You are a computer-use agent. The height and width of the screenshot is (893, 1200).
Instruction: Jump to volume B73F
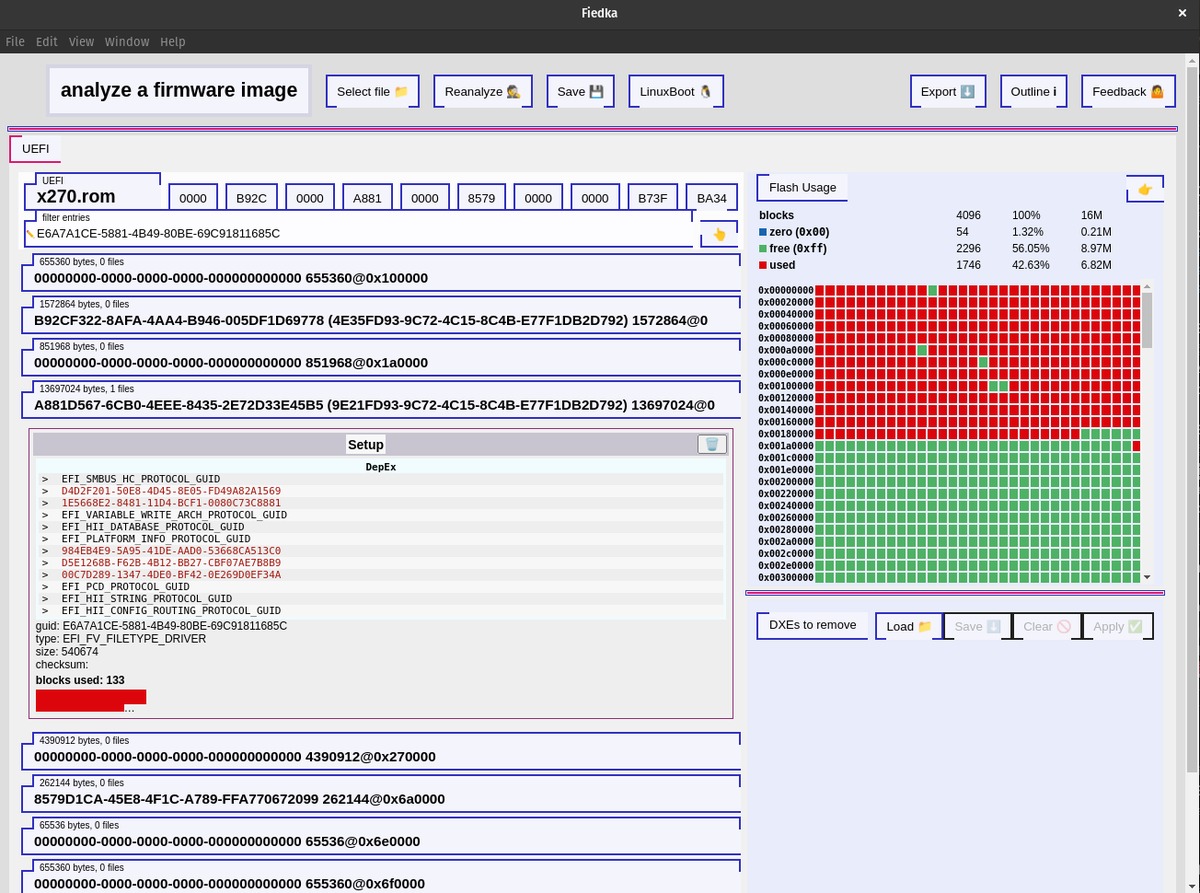(x=654, y=198)
